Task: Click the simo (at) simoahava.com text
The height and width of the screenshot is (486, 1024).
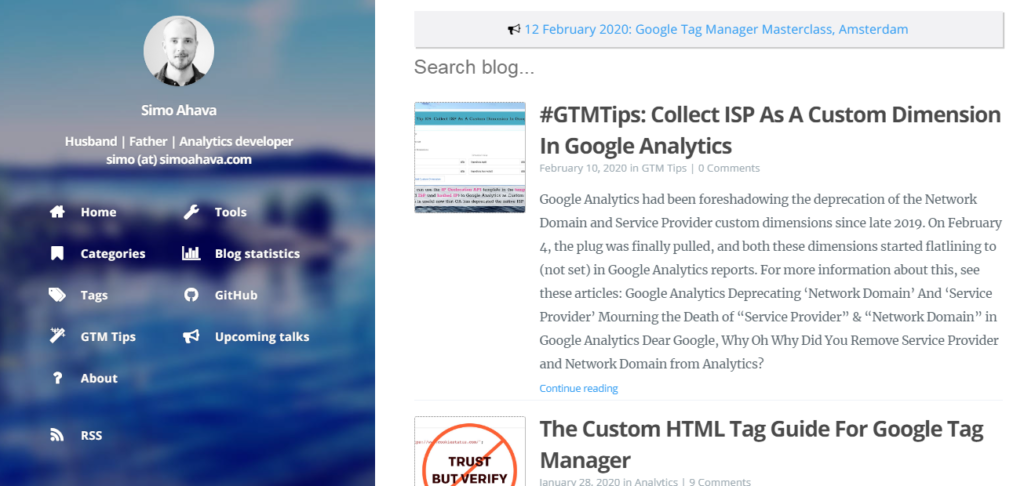Action: [178, 159]
